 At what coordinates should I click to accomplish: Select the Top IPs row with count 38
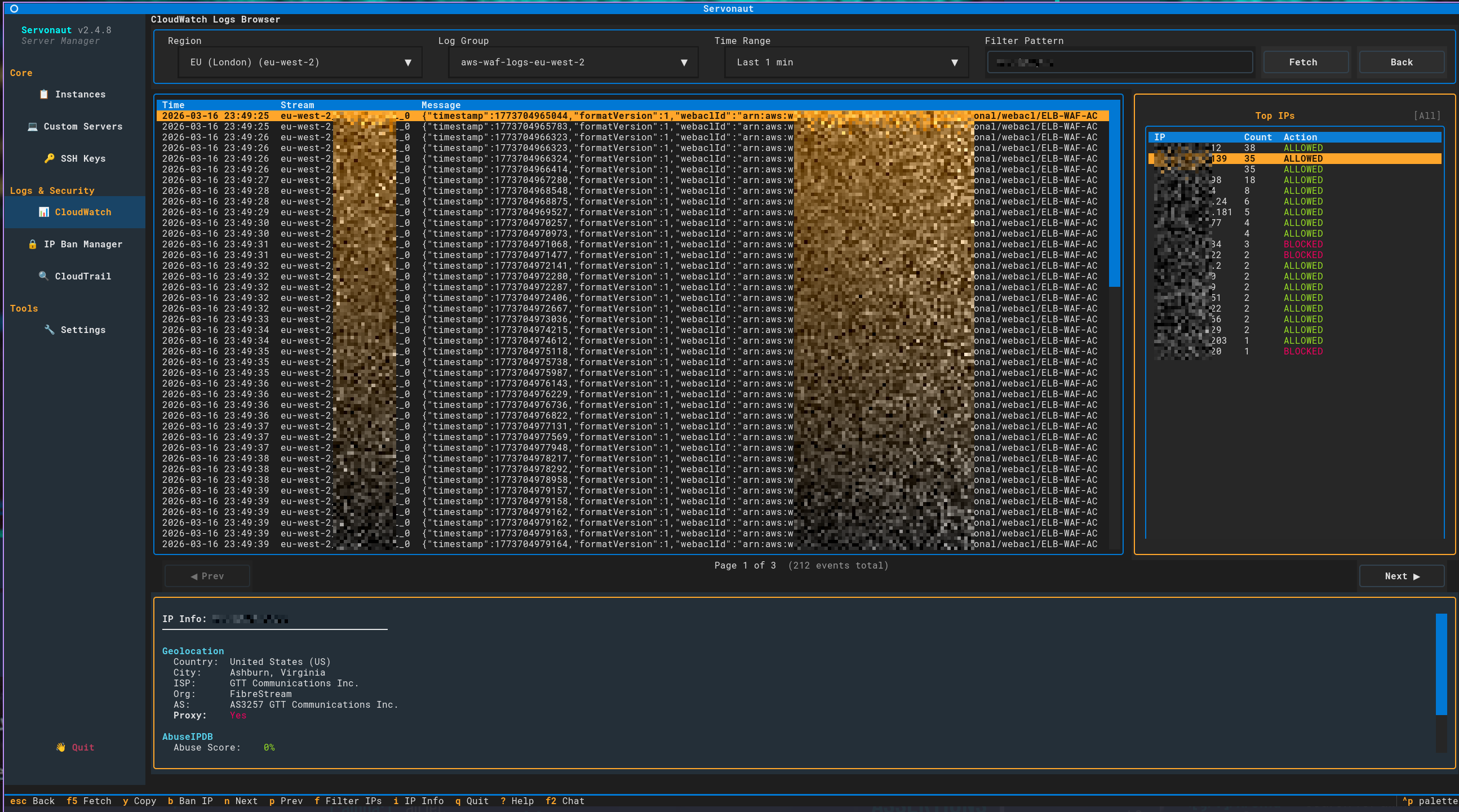pyautogui.click(x=1295, y=148)
